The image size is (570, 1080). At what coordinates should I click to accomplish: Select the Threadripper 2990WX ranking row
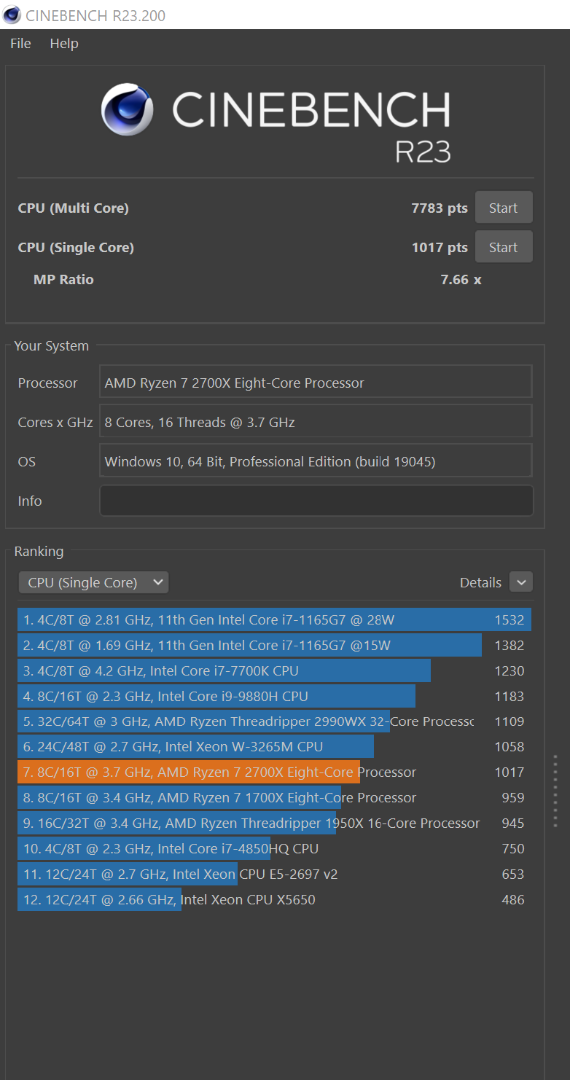click(274, 722)
